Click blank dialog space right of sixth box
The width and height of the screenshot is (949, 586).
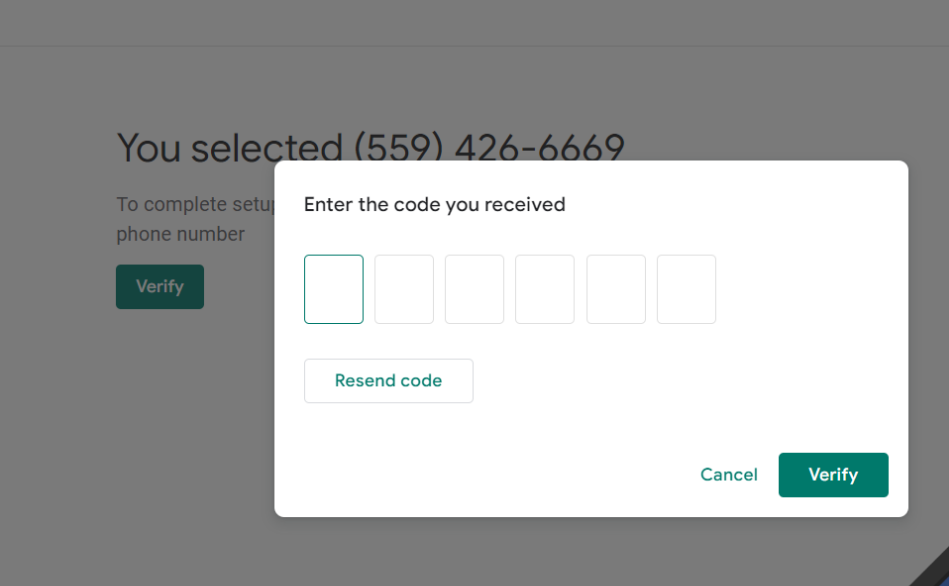pos(810,289)
